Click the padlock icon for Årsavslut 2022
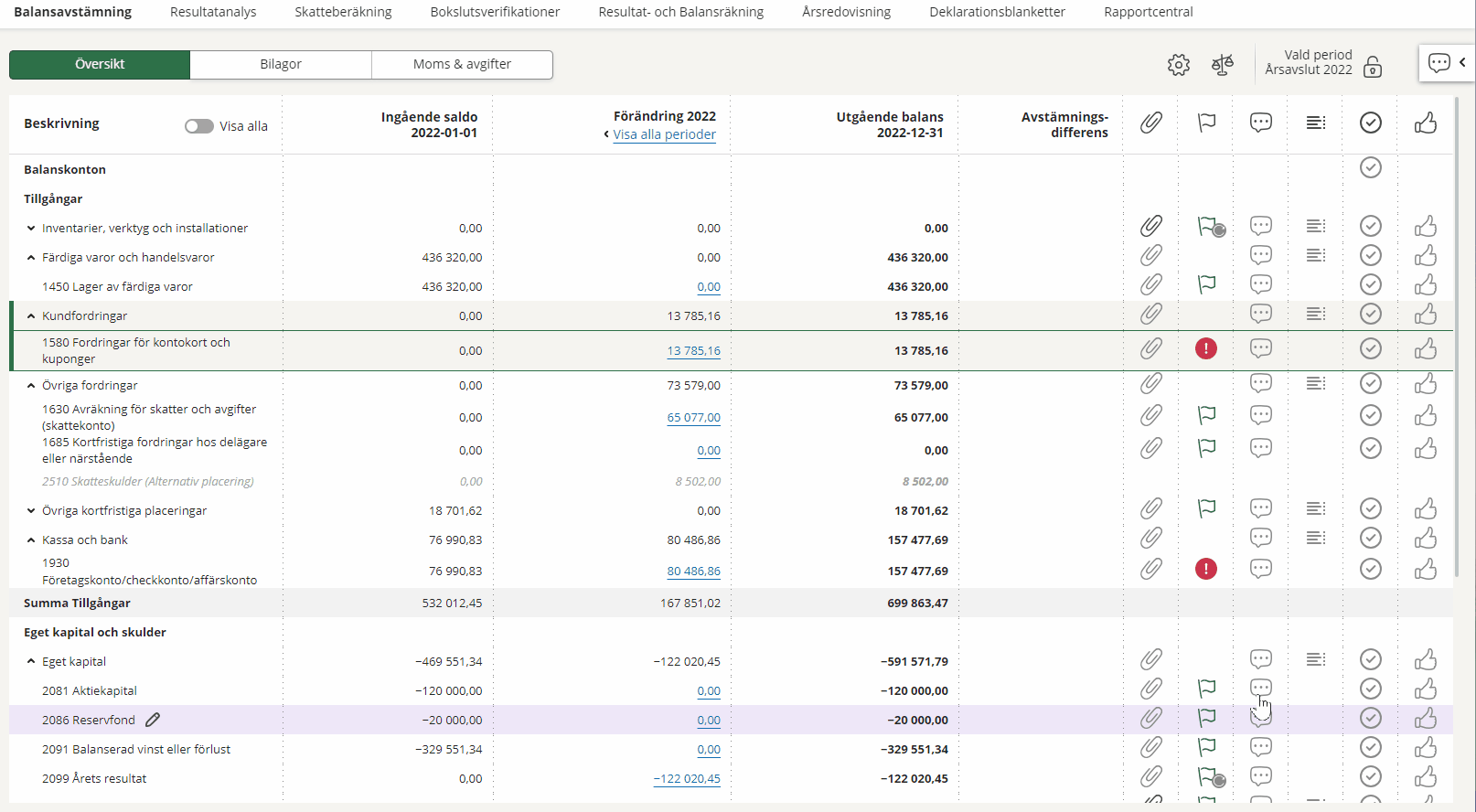The image size is (1476, 812). pos(1372,67)
